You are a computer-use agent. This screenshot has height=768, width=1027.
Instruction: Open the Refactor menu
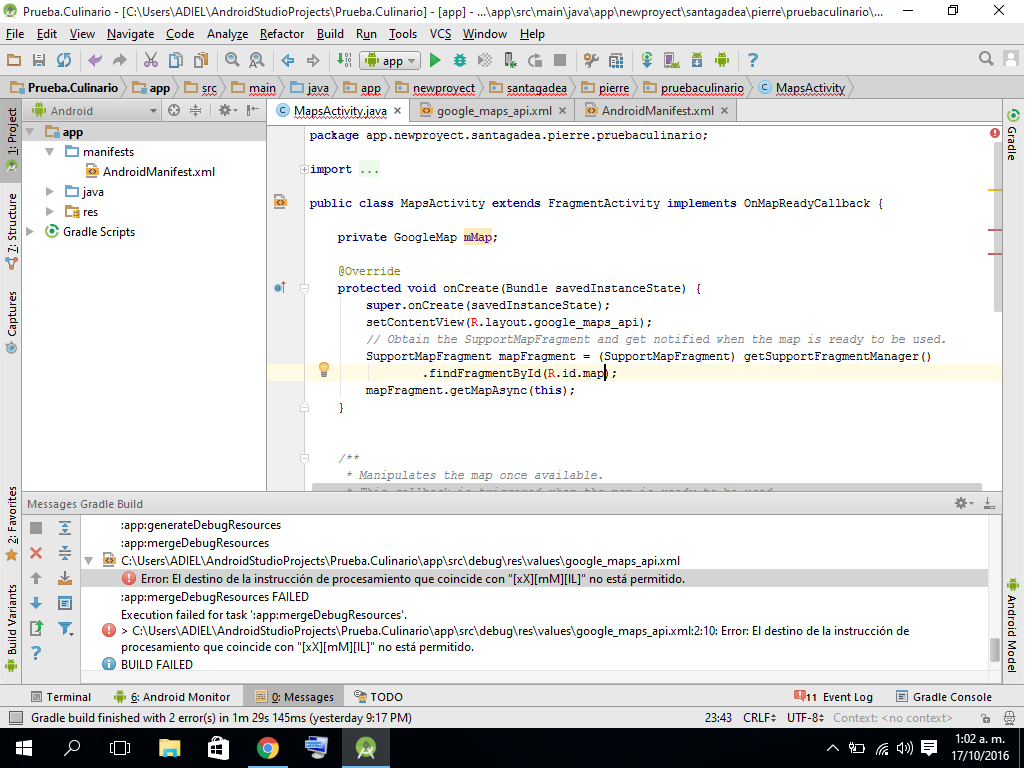tap(282, 34)
